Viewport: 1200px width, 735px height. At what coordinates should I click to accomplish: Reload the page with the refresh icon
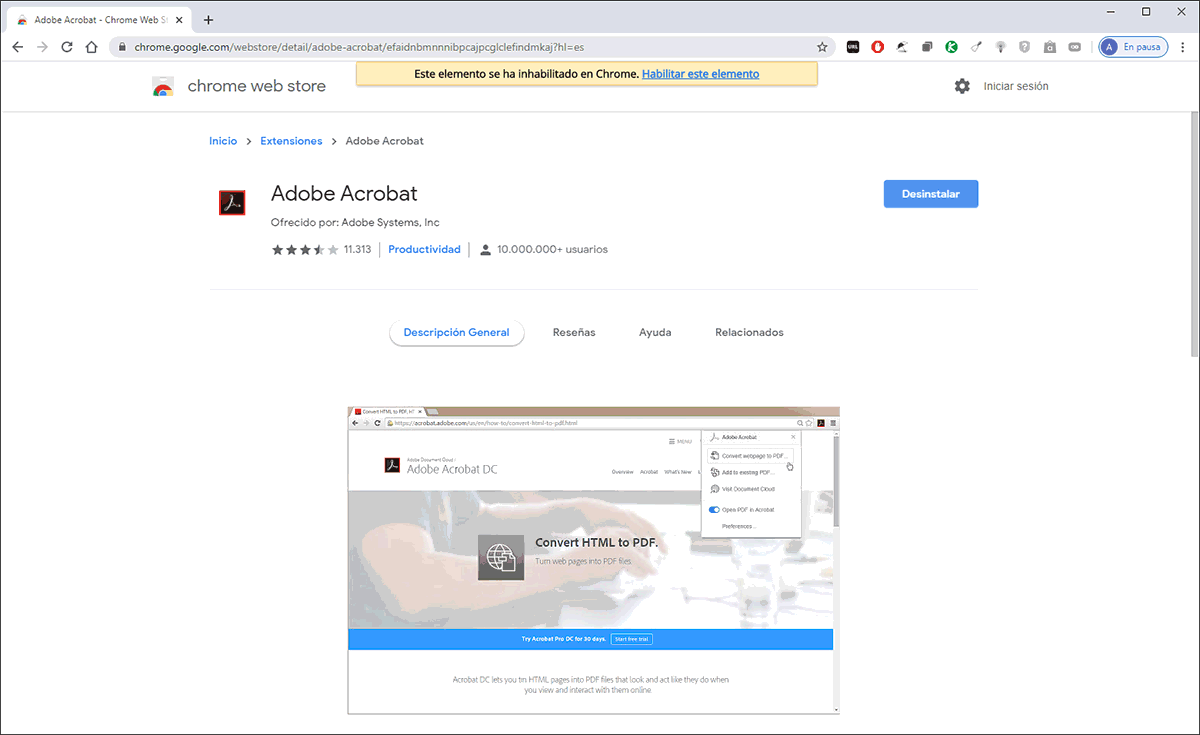point(67,47)
